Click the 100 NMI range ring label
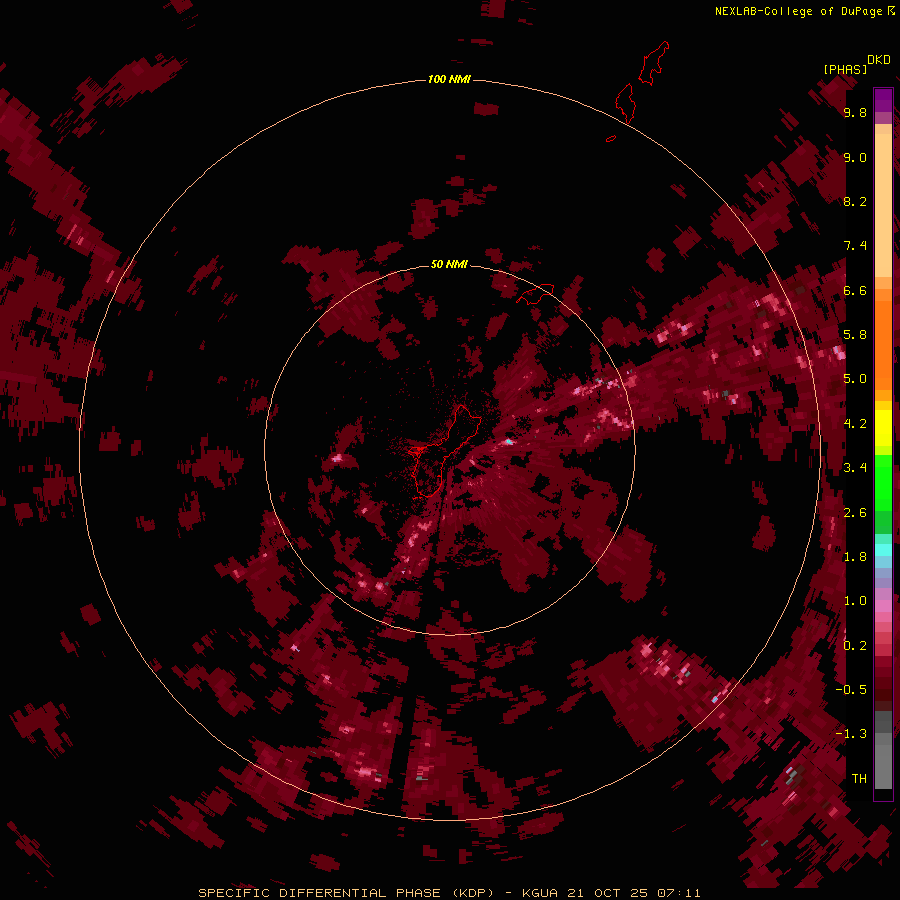Image resolution: width=900 pixels, height=900 pixels. (x=449, y=79)
